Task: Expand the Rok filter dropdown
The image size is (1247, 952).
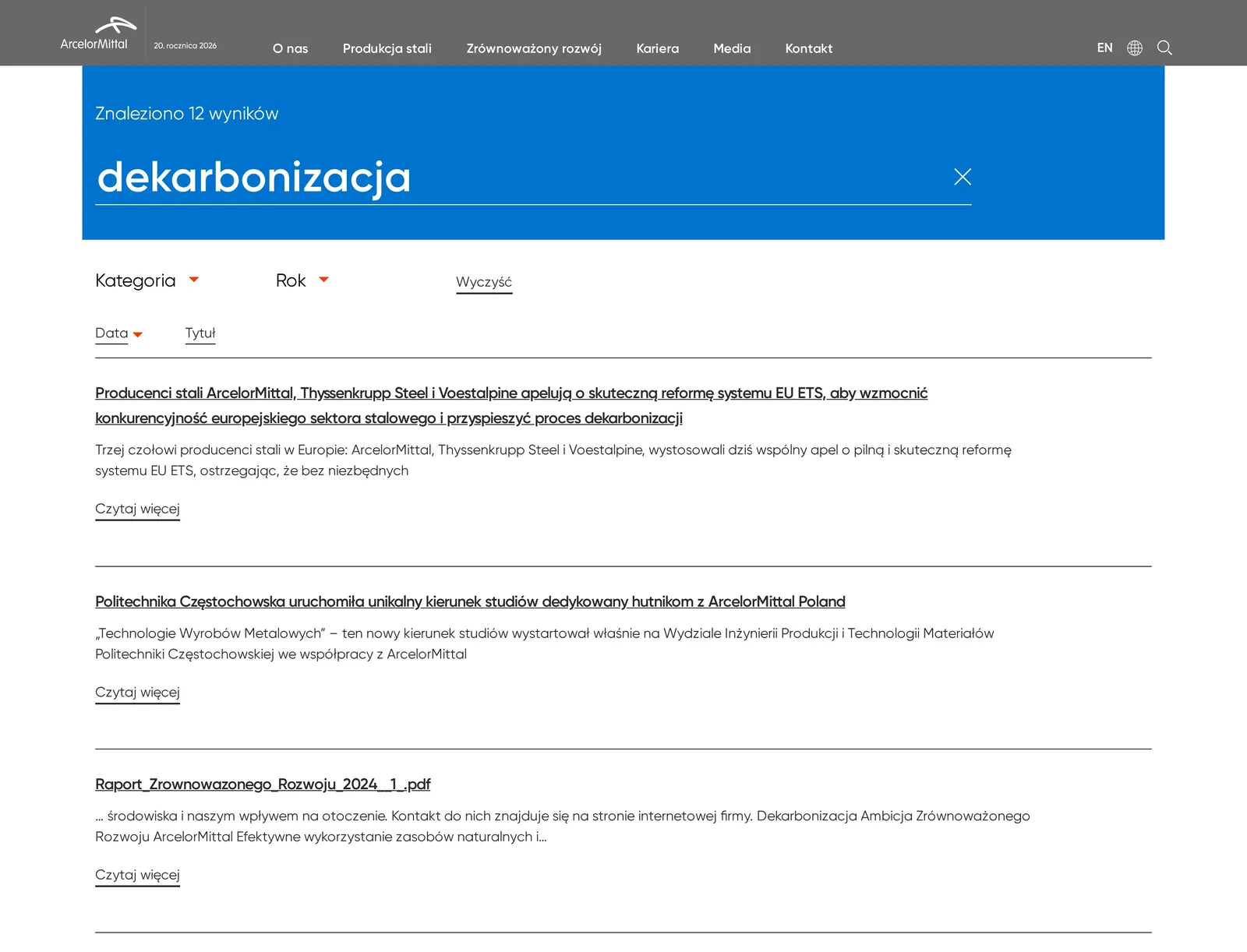Action: pos(302,280)
